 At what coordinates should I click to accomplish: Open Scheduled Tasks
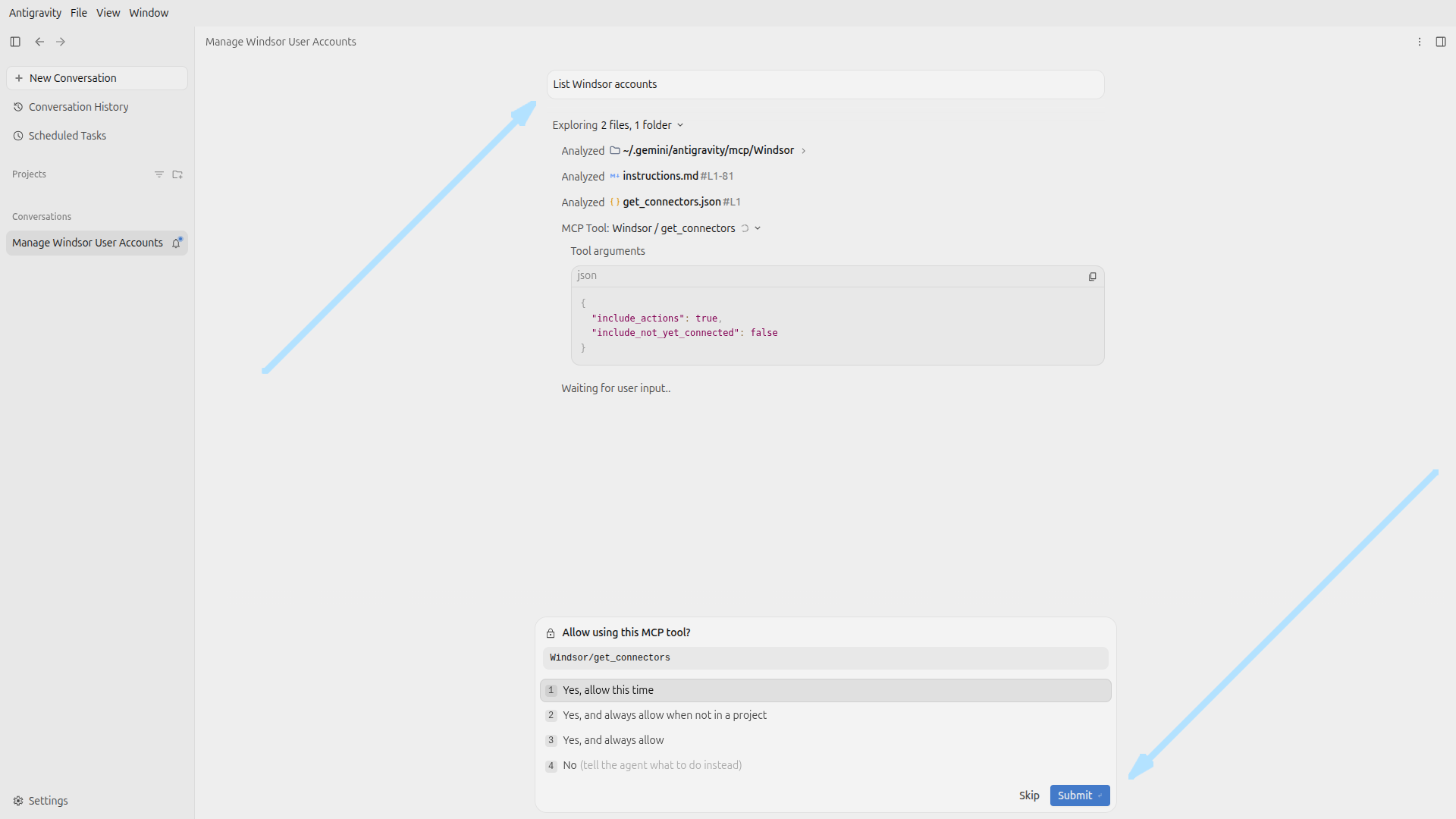click(97, 136)
